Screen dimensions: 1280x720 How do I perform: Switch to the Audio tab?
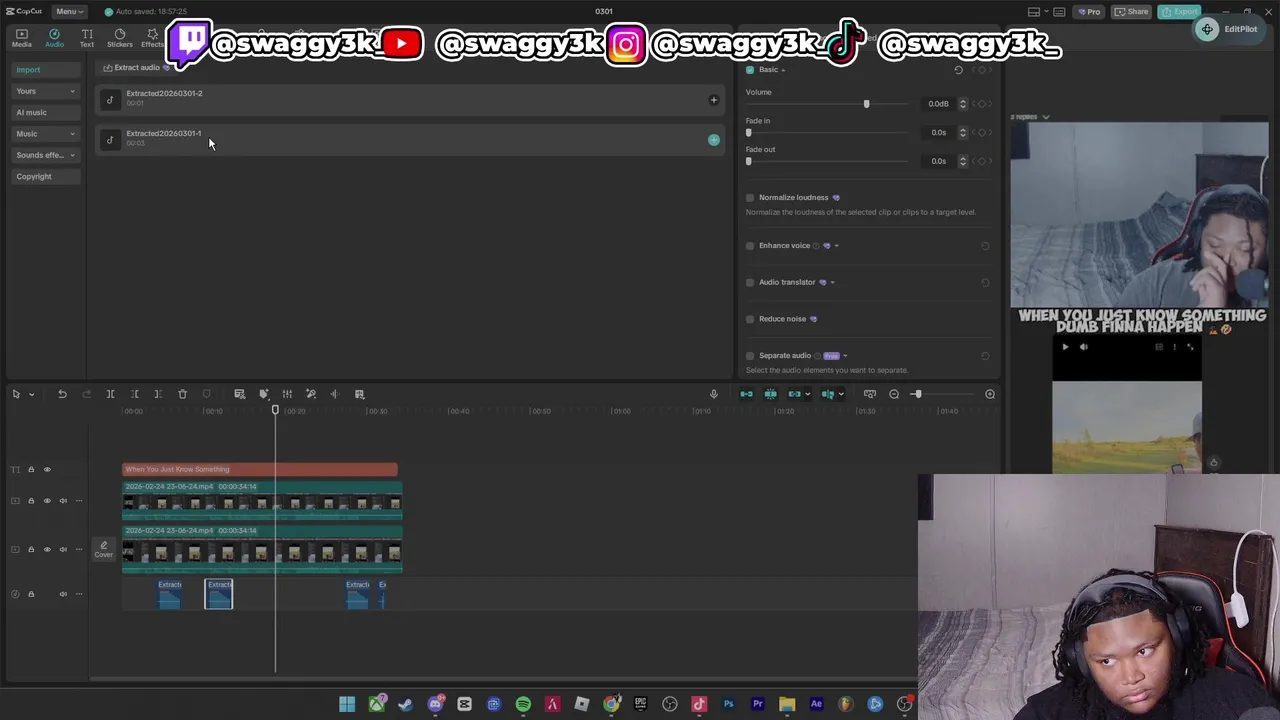pos(54,38)
